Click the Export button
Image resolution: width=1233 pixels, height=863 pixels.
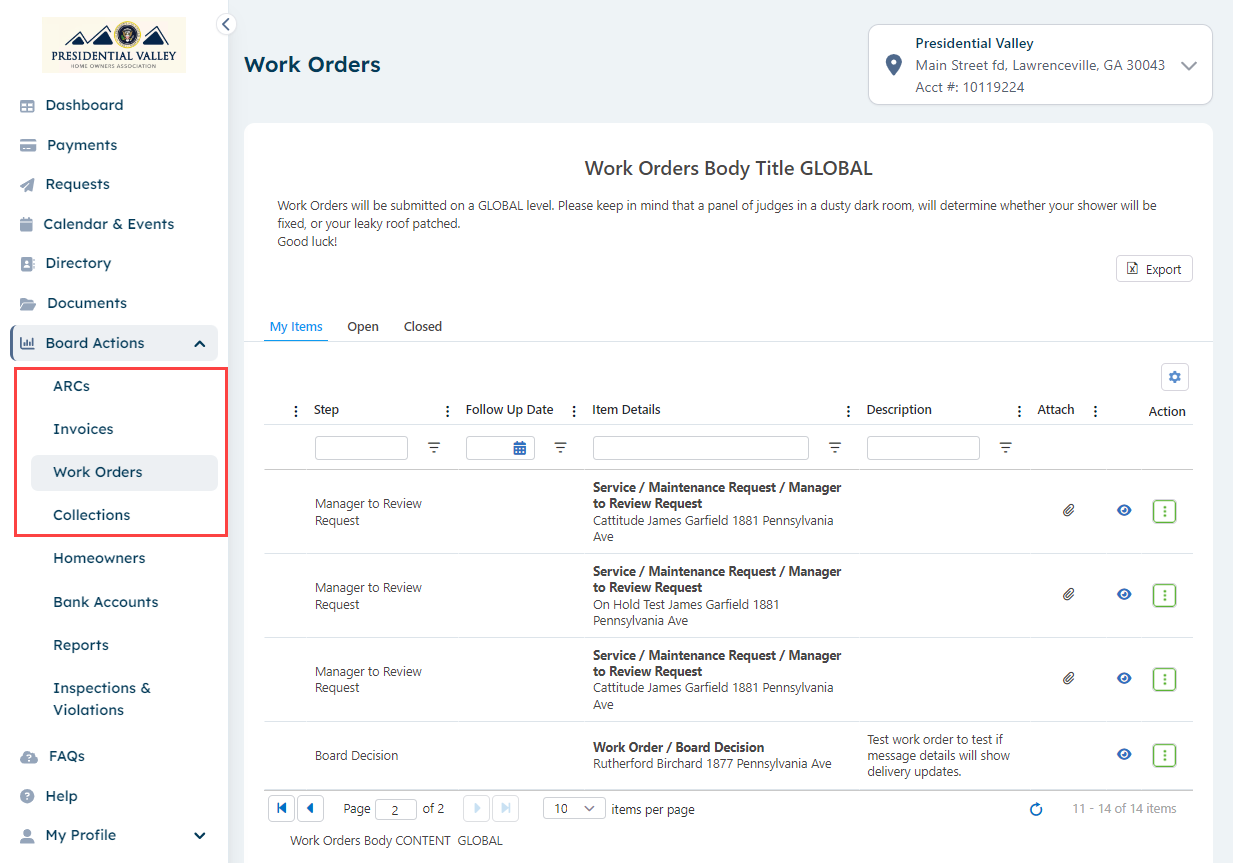pos(1154,269)
